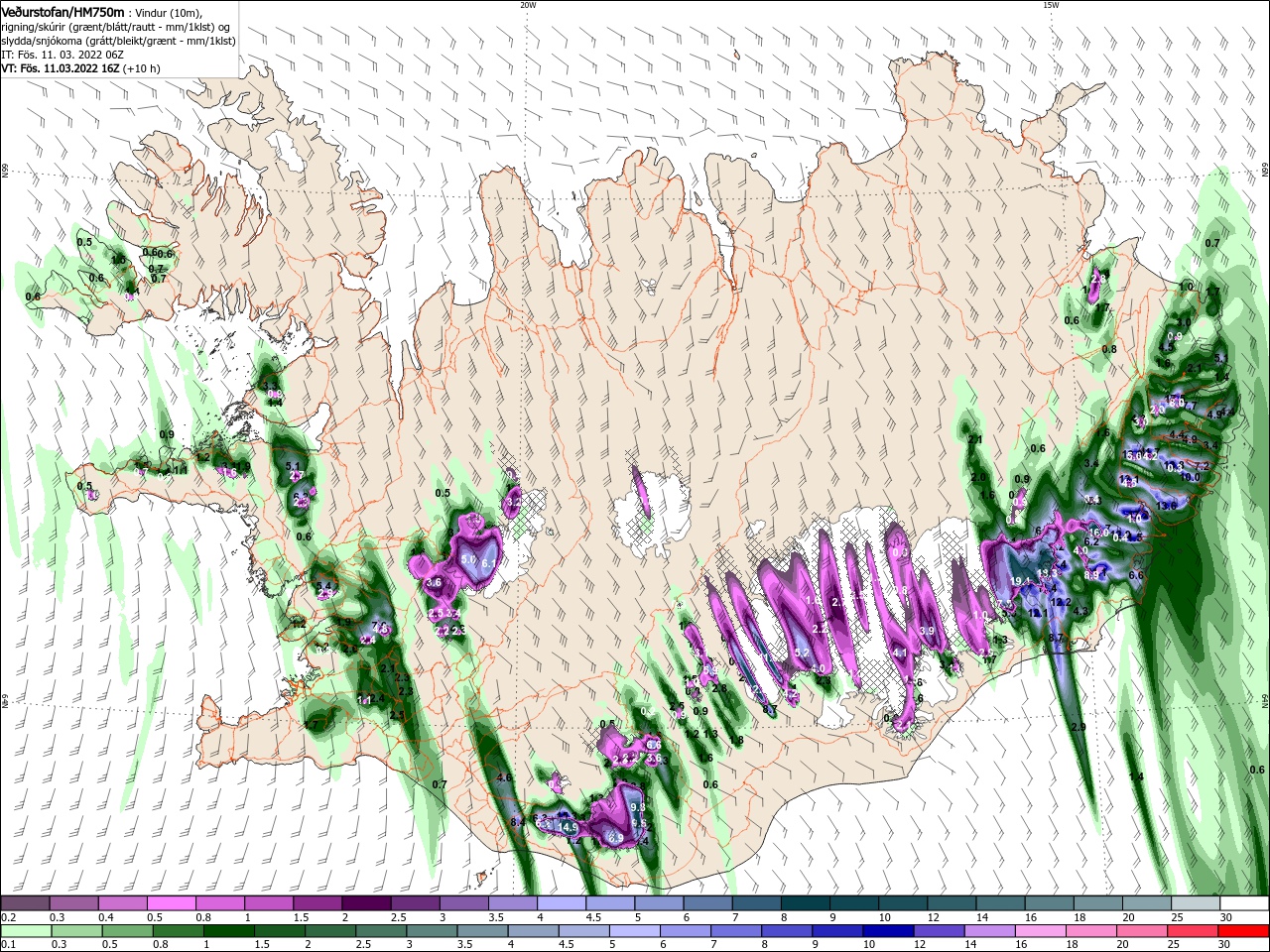Click the 3.9 value on the glacier
The height and width of the screenshot is (952, 1270).
click(x=927, y=631)
